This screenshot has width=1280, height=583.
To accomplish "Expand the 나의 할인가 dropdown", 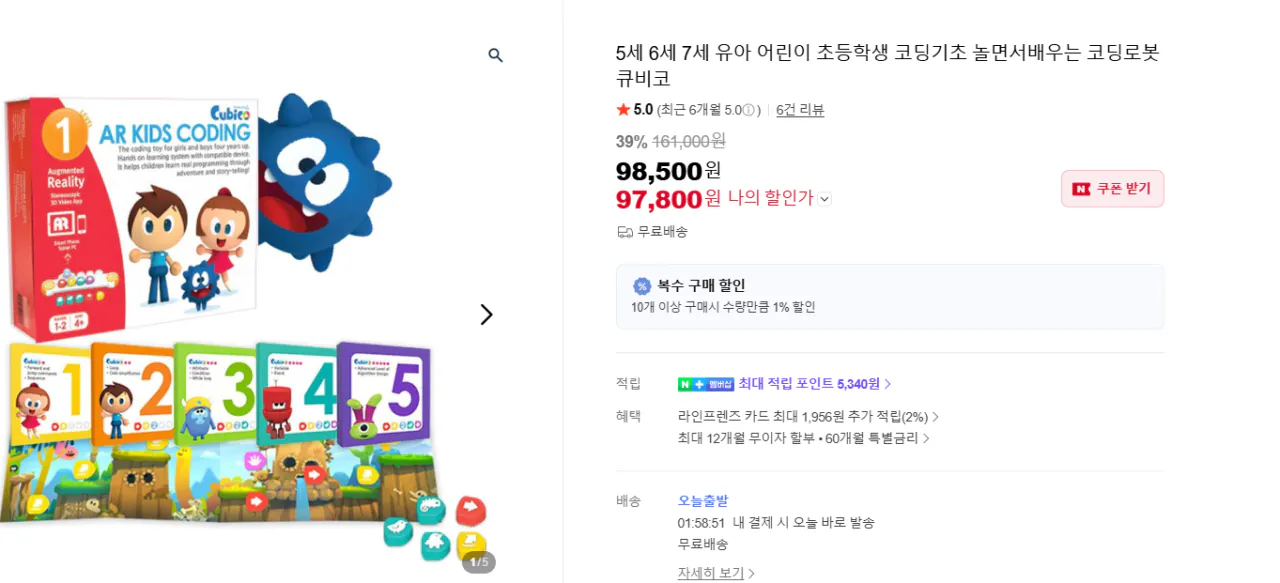I will (824, 198).
